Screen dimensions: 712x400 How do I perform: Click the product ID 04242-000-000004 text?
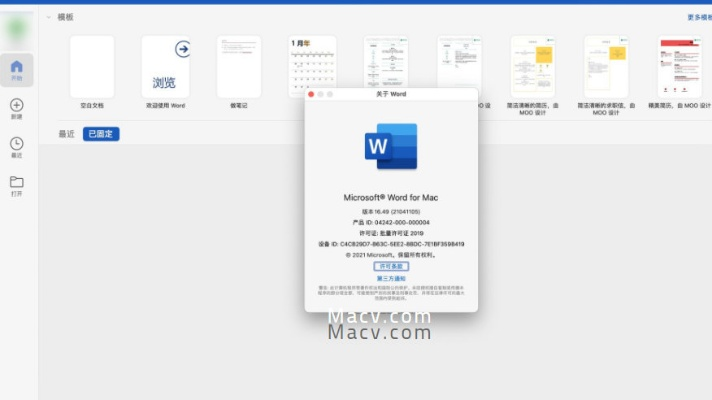pos(391,222)
